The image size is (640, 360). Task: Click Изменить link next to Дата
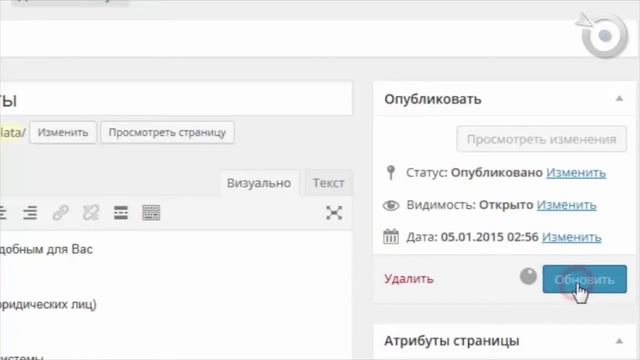[x=571, y=237]
